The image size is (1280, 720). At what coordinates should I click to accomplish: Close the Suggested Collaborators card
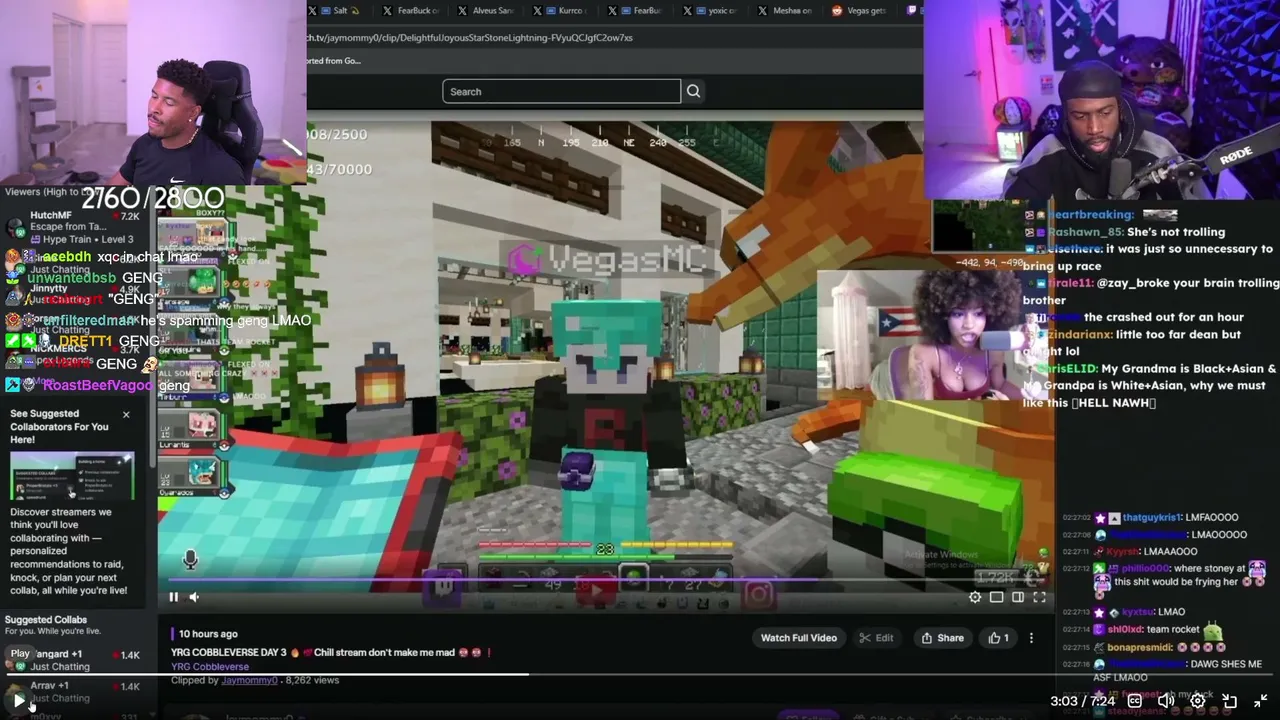pyautogui.click(x=126, y=414)
